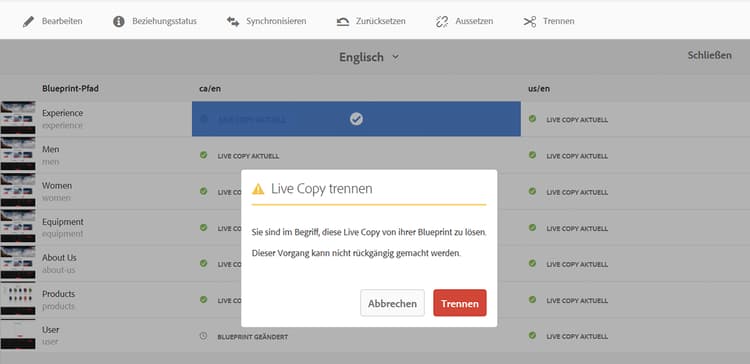Click Schließen to close the overview
Viewport: 750px width, 364px height.
(709, 55)
